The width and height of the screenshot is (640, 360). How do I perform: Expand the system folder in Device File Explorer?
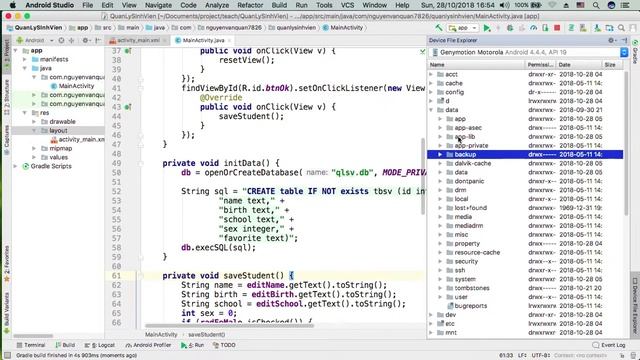coord(440,279)
